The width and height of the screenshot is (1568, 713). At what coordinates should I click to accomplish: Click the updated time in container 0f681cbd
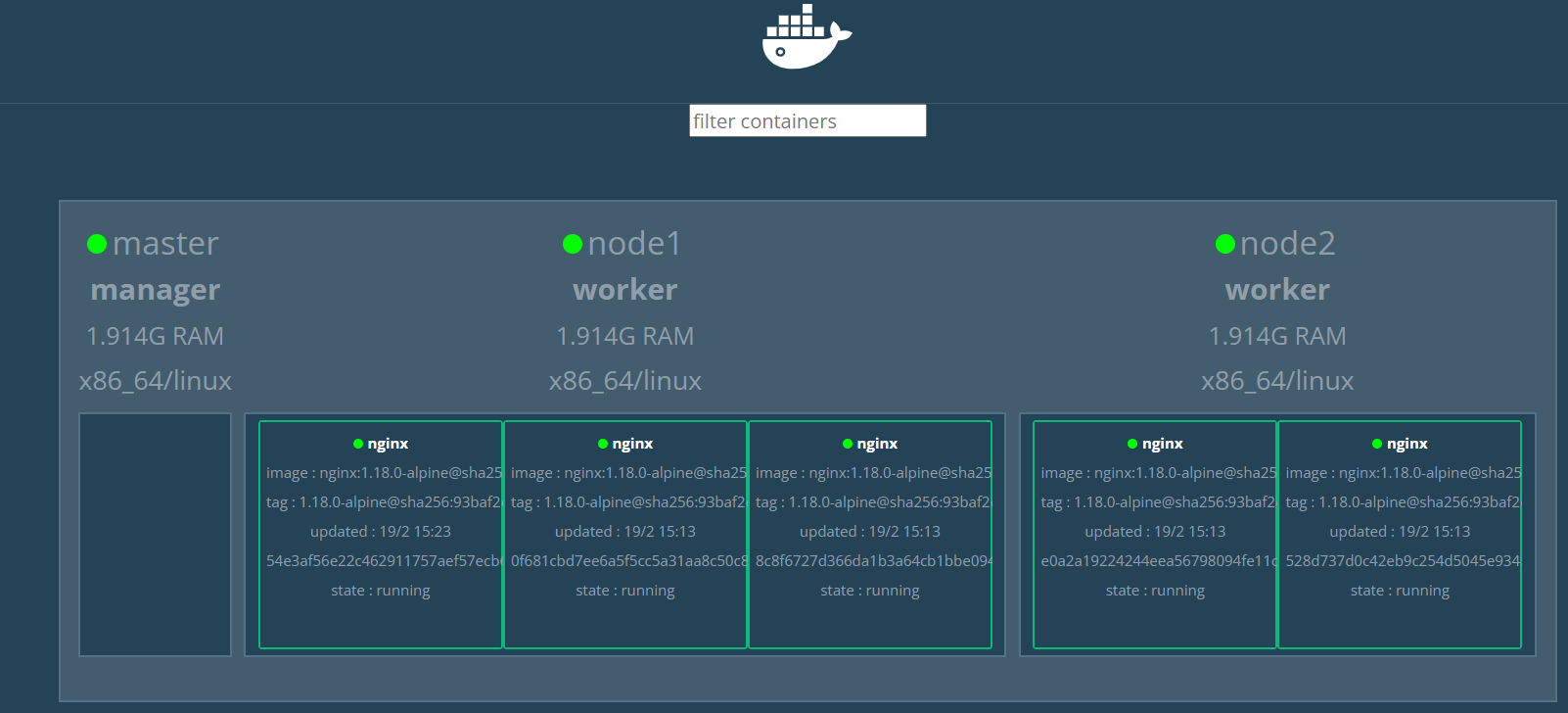tap(625, 532)
